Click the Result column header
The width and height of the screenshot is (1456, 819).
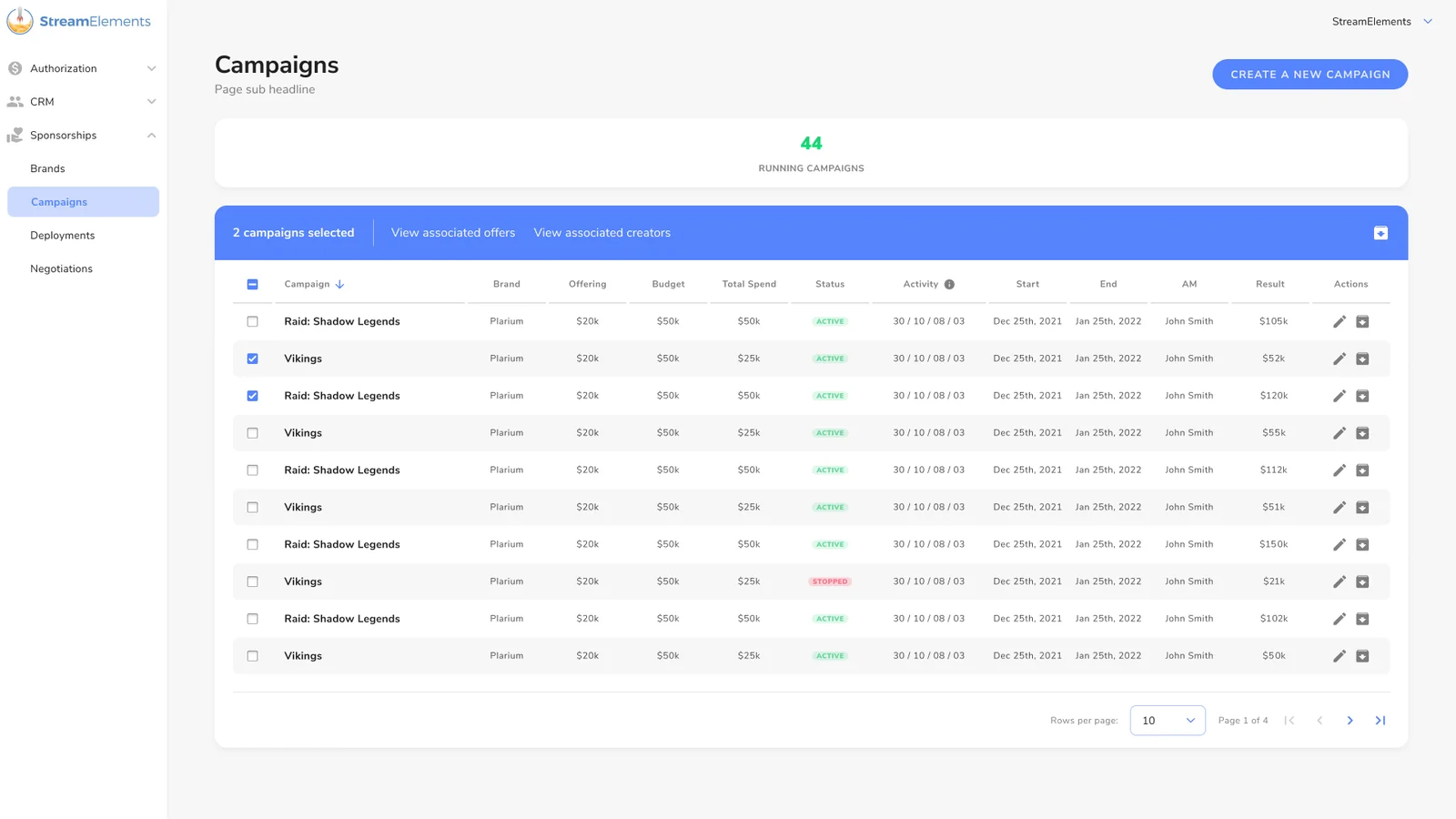(x=1269, y=284)
